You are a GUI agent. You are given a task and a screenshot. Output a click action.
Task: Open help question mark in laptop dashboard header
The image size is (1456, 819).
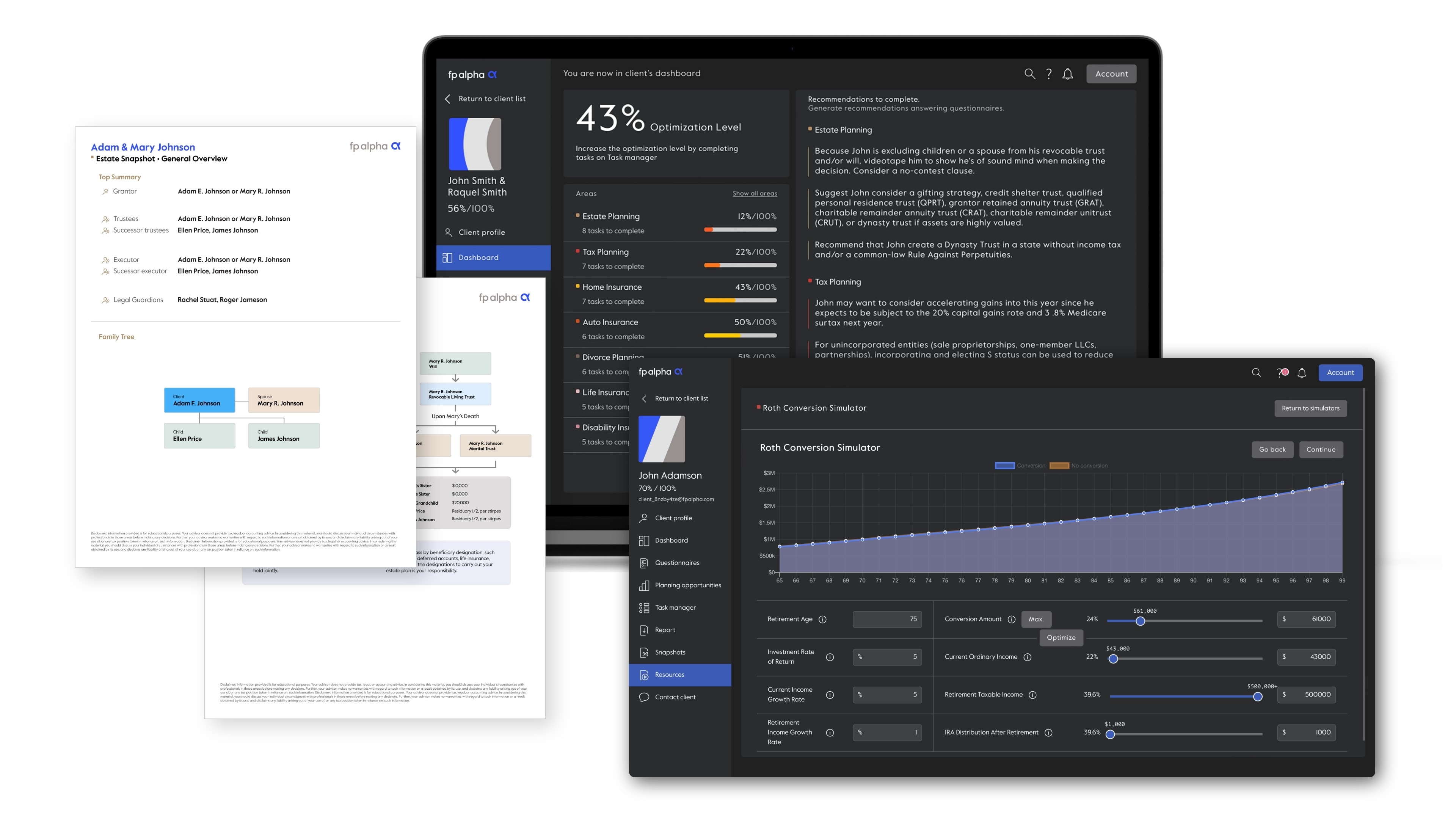(1048, 74)
